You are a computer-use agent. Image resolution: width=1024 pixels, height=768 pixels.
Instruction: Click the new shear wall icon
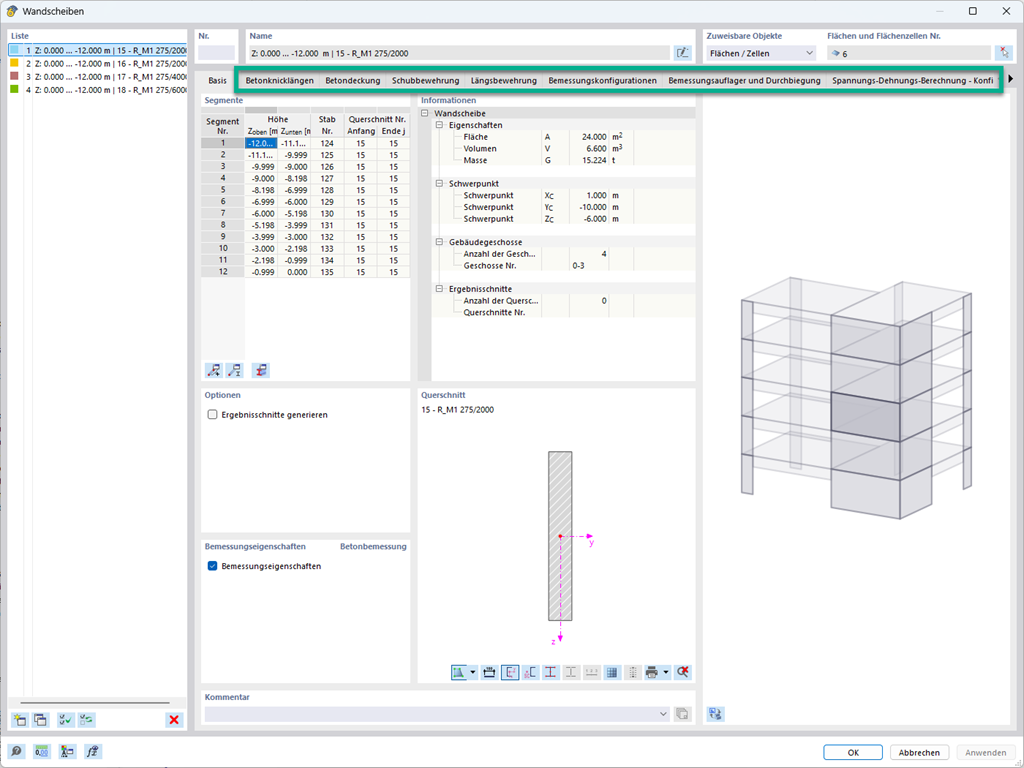(x=20, y=720)
